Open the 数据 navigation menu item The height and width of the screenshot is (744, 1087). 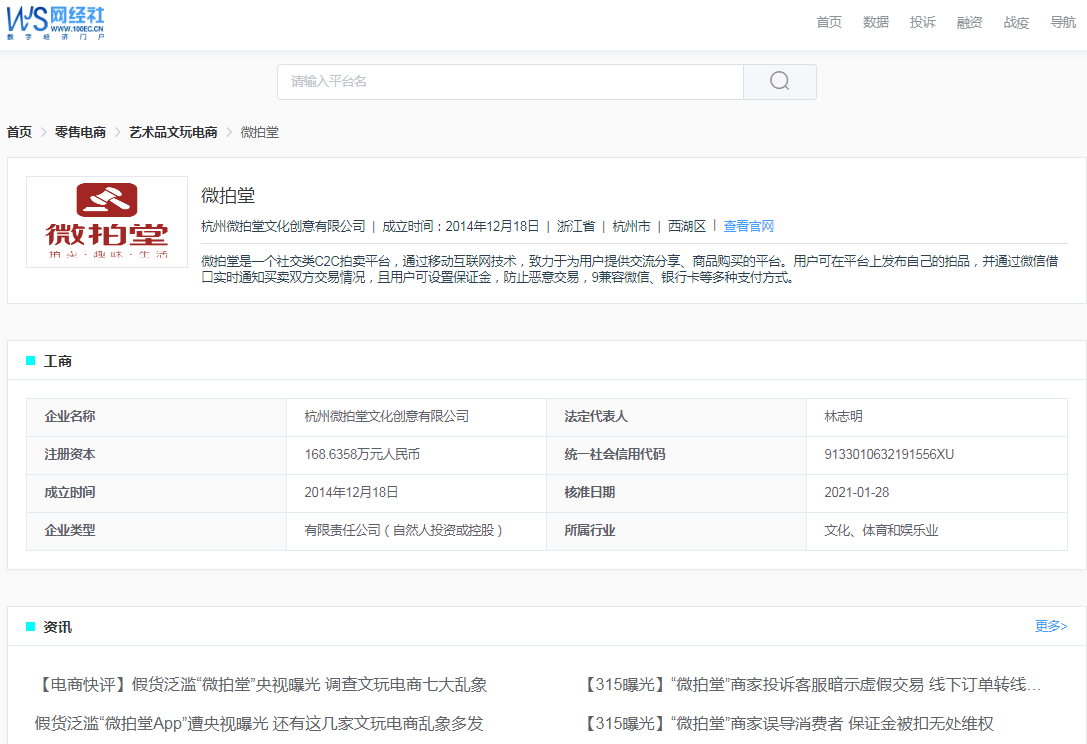pyautogui.click(x=876, y=22)
